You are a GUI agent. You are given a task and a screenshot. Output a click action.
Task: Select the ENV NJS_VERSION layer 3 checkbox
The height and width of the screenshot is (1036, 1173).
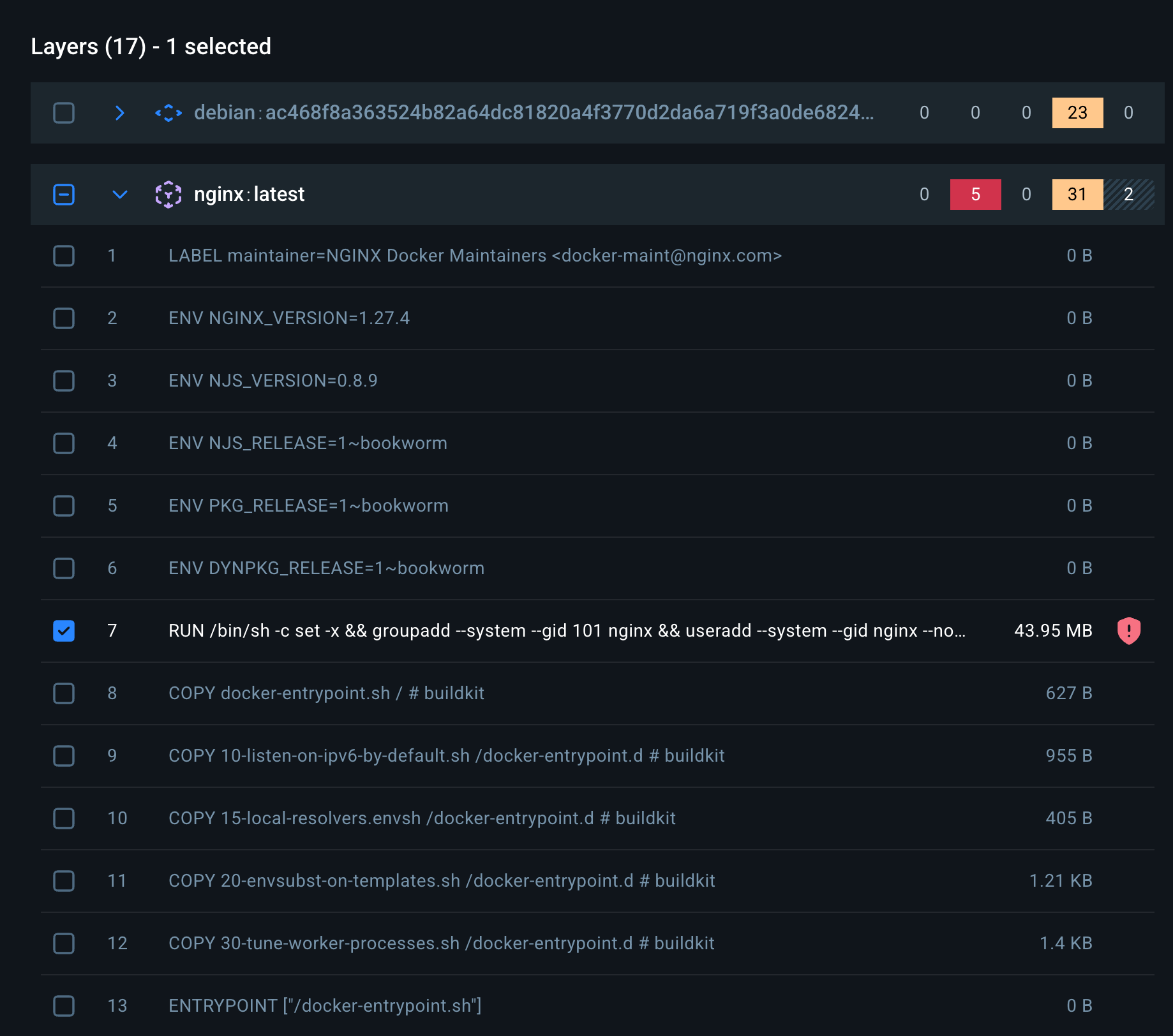point(64,381)
